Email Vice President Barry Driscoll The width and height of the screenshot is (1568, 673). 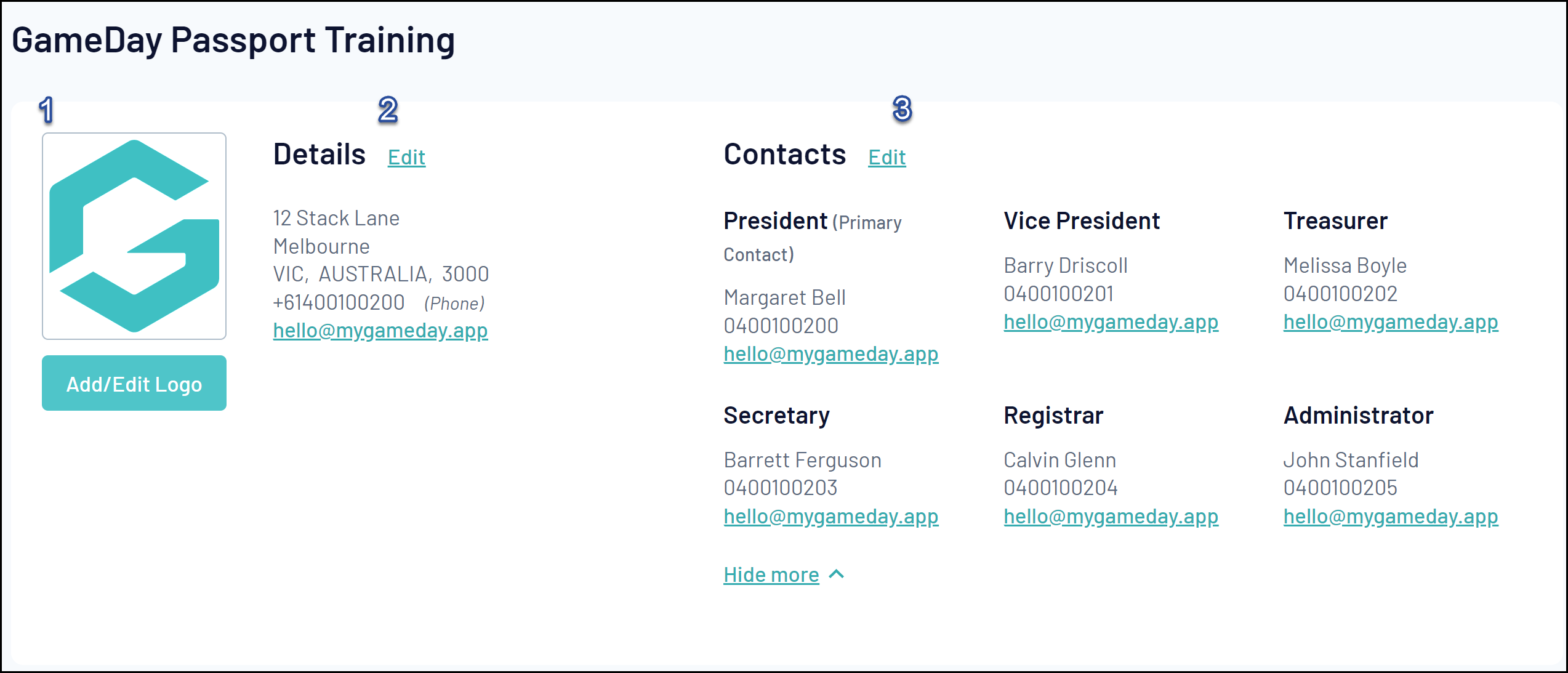(1111, 322)
